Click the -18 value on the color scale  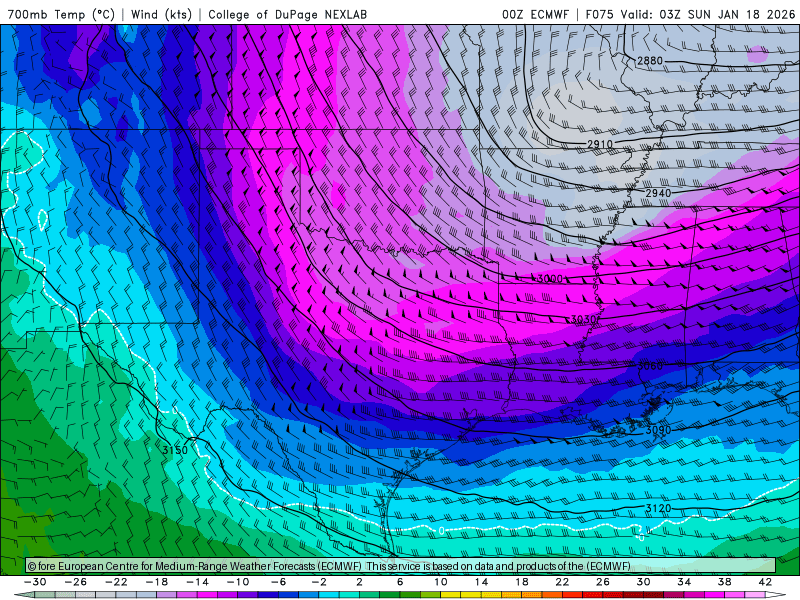(157, 582)
